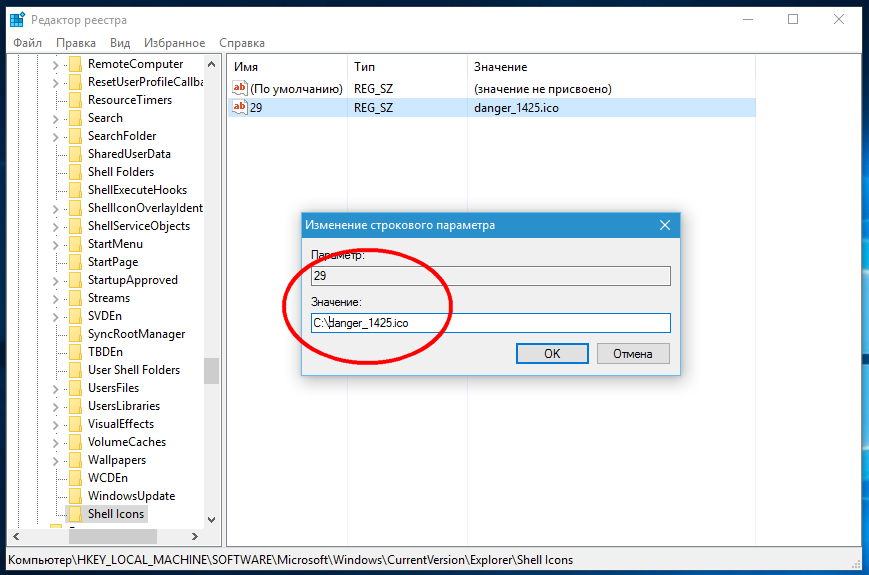Viewport: 869px width, 575px height.
Task: Select the ShellExecuteHooks folder icon
Action: coord(75,190)
